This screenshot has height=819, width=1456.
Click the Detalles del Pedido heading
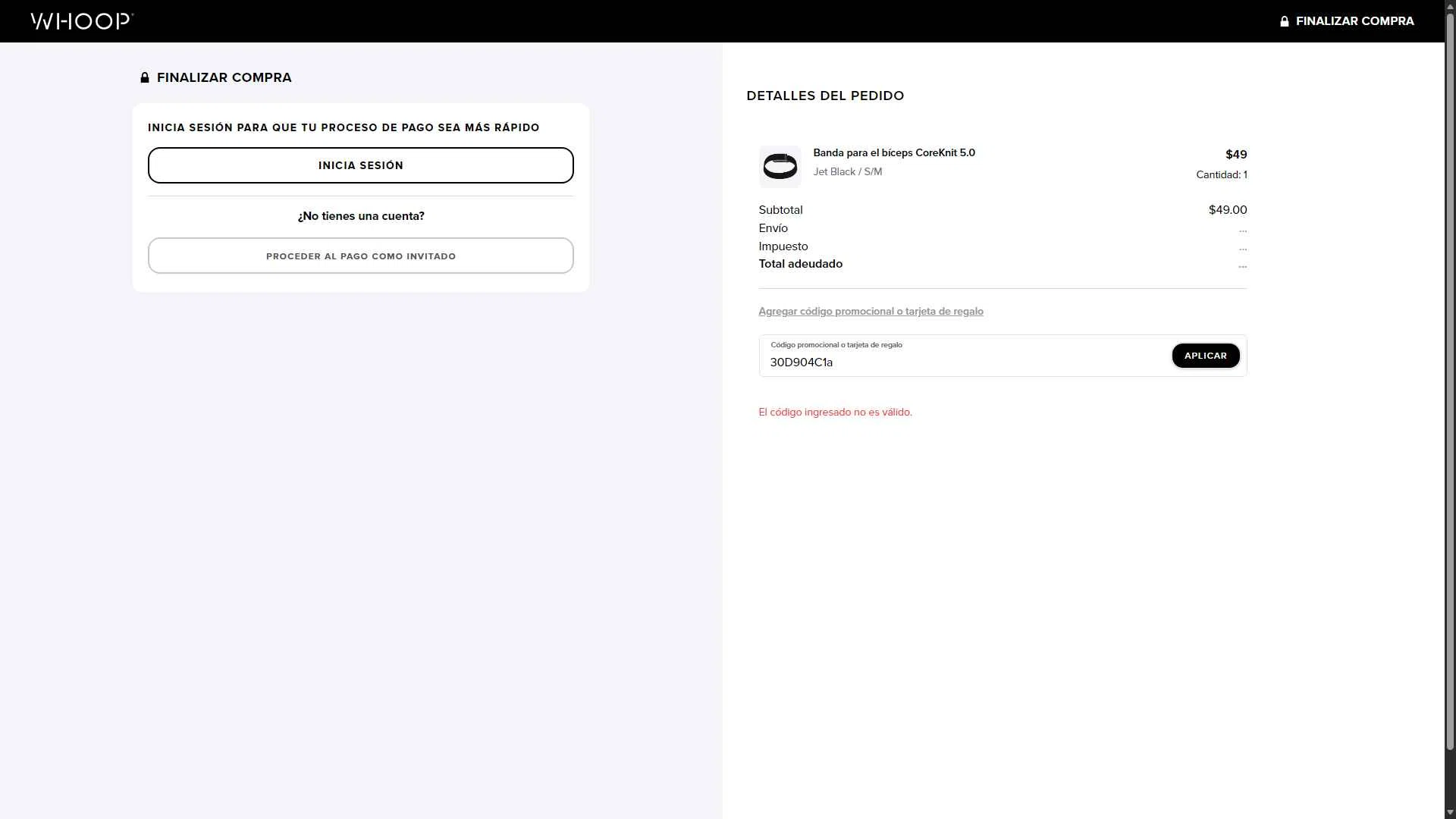click(825, 96)
